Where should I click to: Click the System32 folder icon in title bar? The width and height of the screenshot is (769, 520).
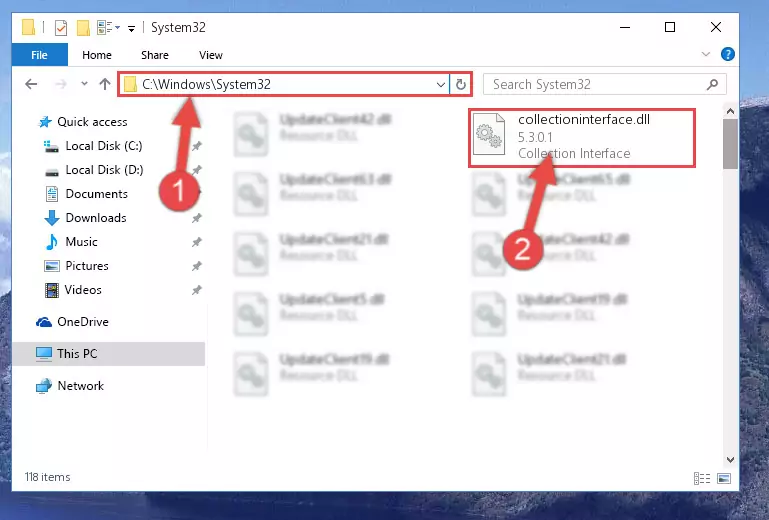pyautogui.click(x=28, y=27)
